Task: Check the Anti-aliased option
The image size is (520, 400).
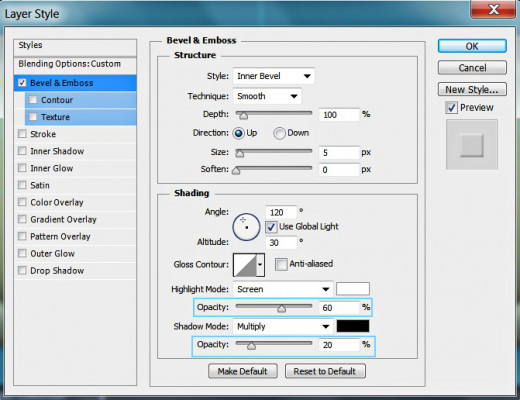Action: click(x=281, y=264)
